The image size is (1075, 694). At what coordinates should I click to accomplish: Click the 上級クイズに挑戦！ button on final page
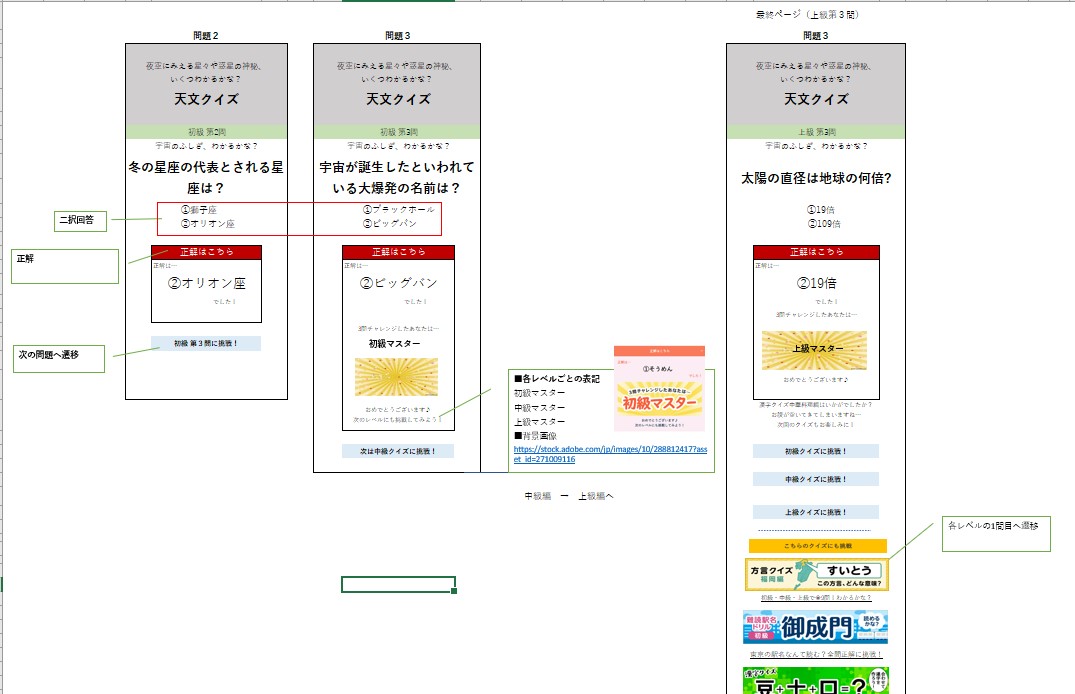click(x=815, y=511)
